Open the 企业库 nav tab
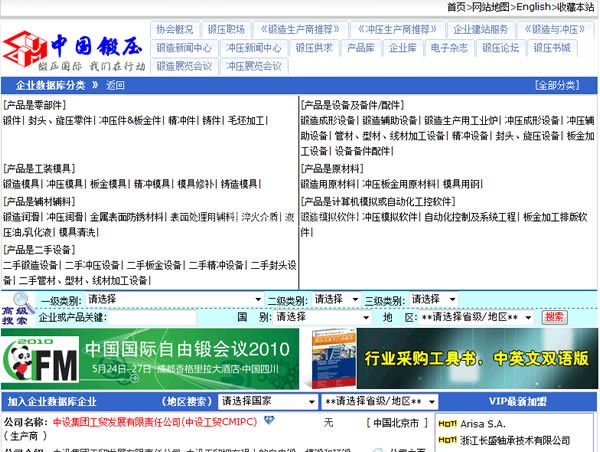The image size is (600, 452). (403, 48)
